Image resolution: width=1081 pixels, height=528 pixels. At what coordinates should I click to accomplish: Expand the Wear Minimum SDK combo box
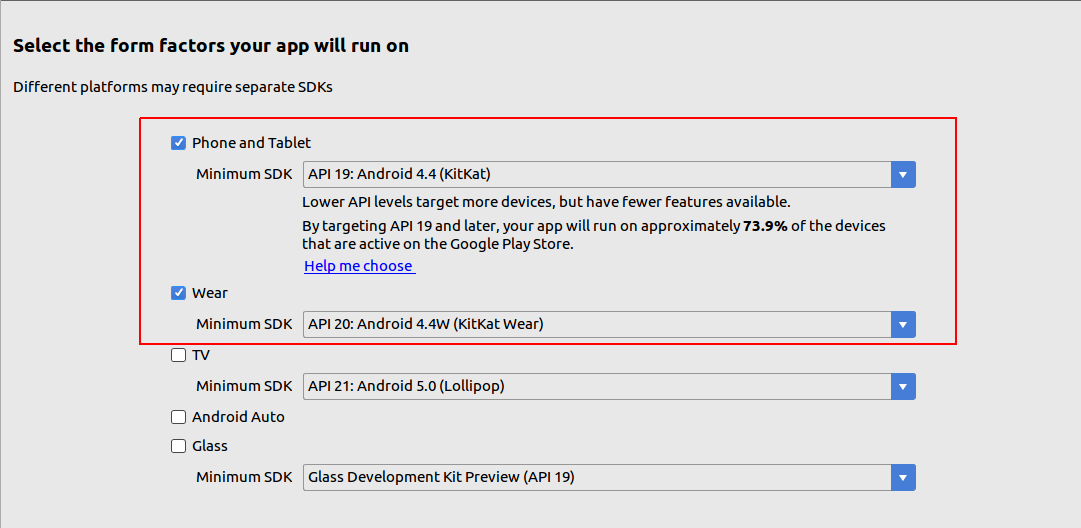coord(596,324)
